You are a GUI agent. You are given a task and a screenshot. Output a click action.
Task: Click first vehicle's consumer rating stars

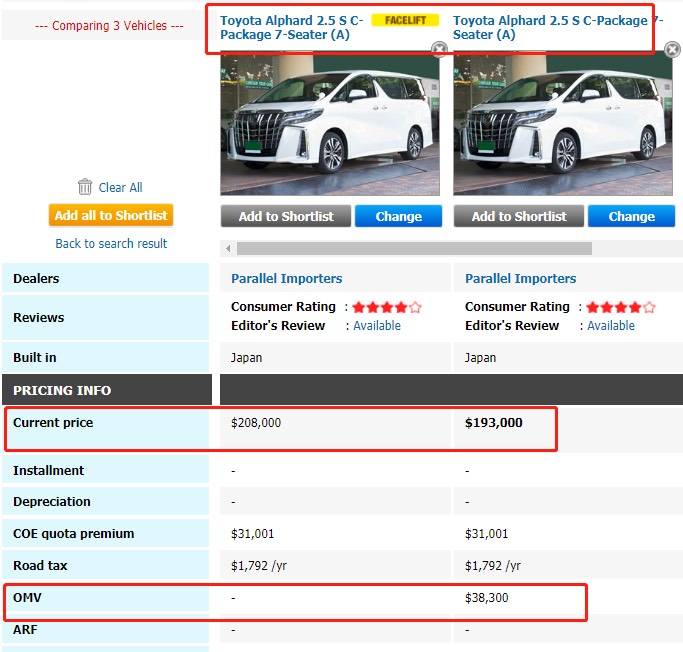click(x=386, y=307)
